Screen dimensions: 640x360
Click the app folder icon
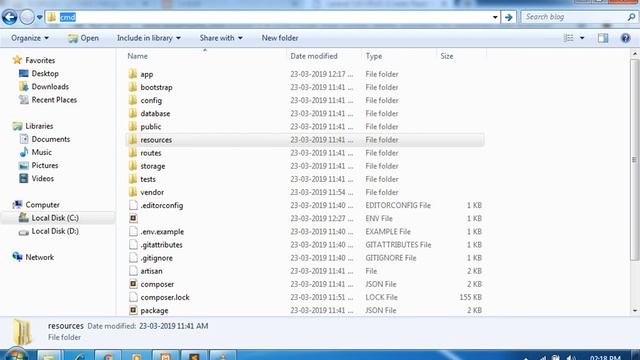click(133, 74)
